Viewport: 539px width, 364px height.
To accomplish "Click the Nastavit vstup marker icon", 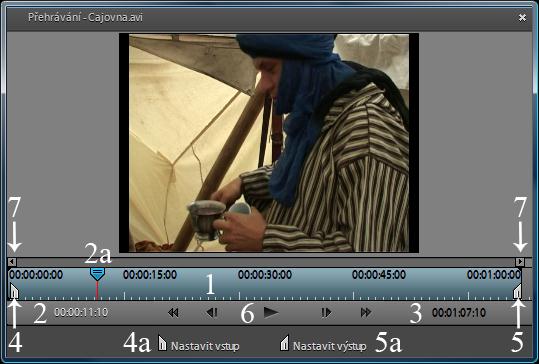I will [x=162, y=343].
